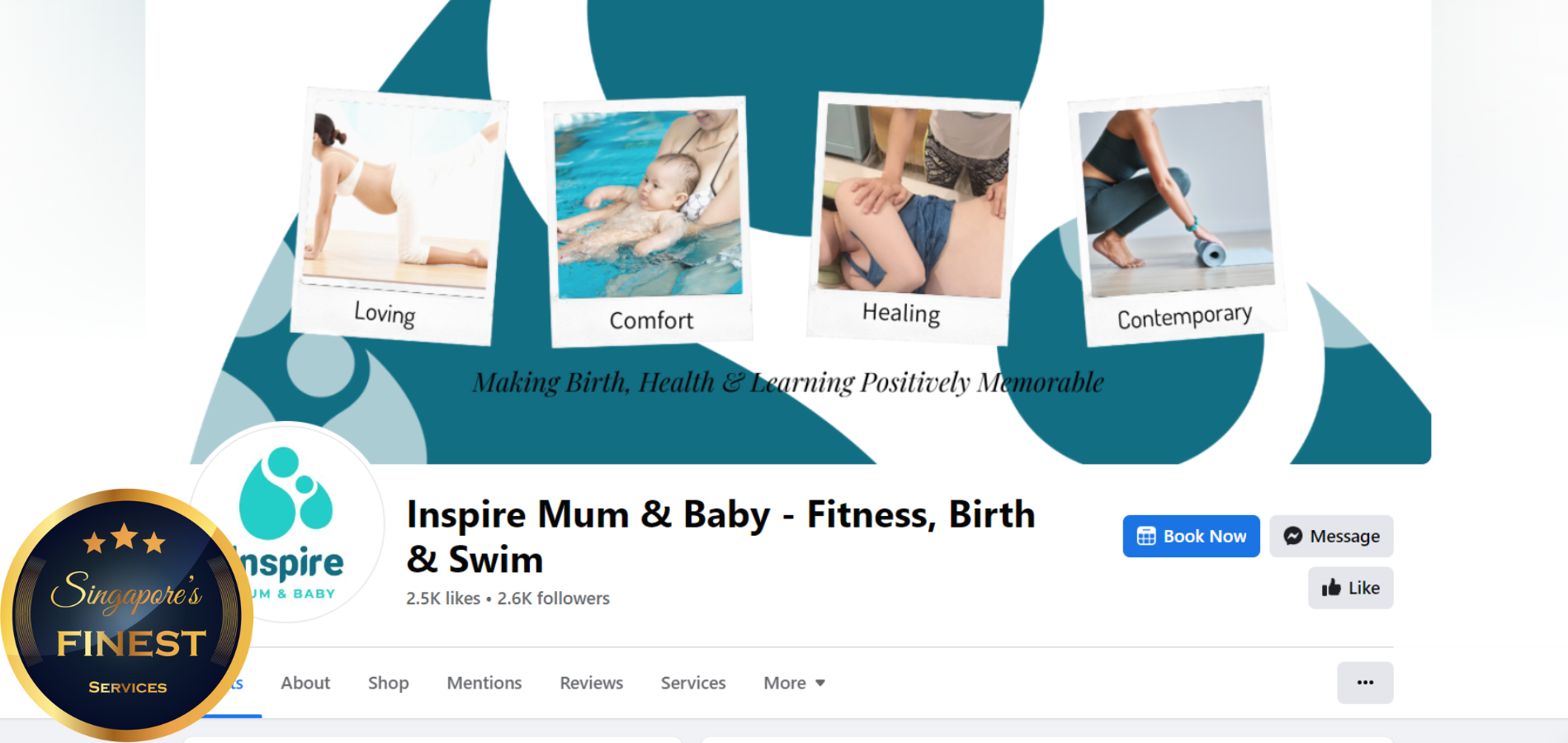Click the Messenger icon on Message button
Image resolution: width=1568 pixels, height=743 pixels.
1292,537
